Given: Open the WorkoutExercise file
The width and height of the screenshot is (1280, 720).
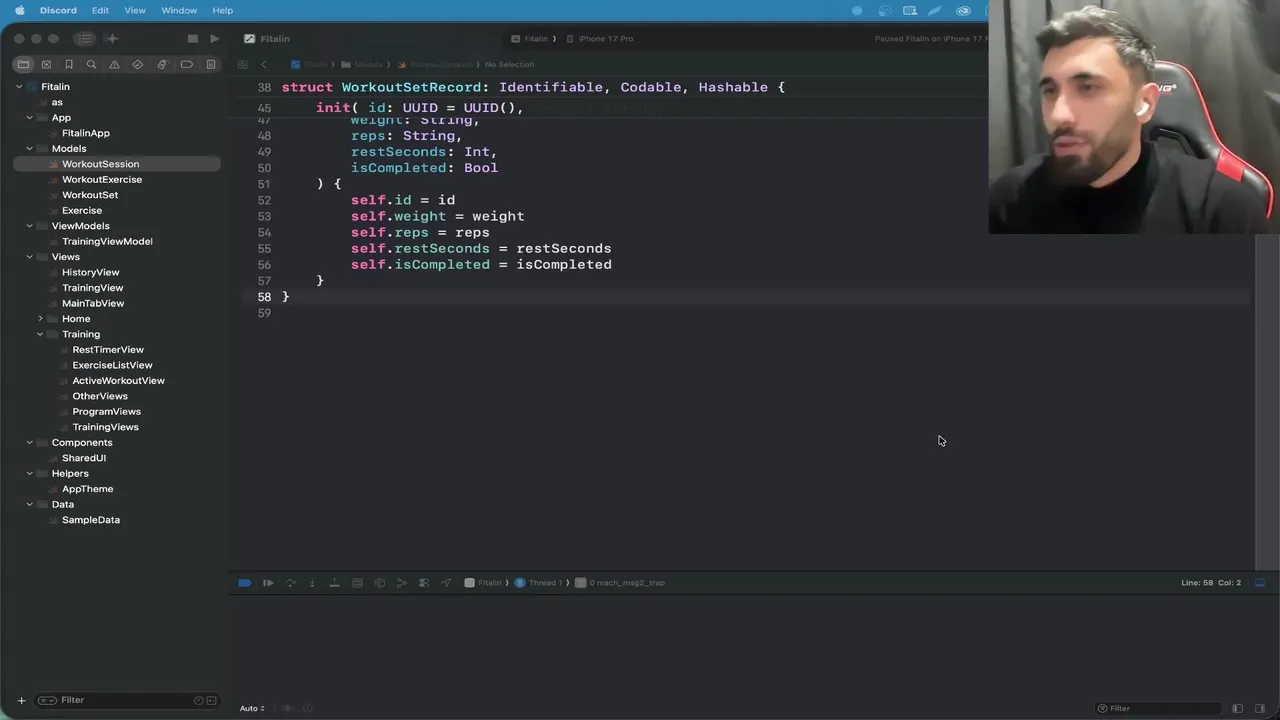Looking at the screenshot, I should tap(102, 180).
